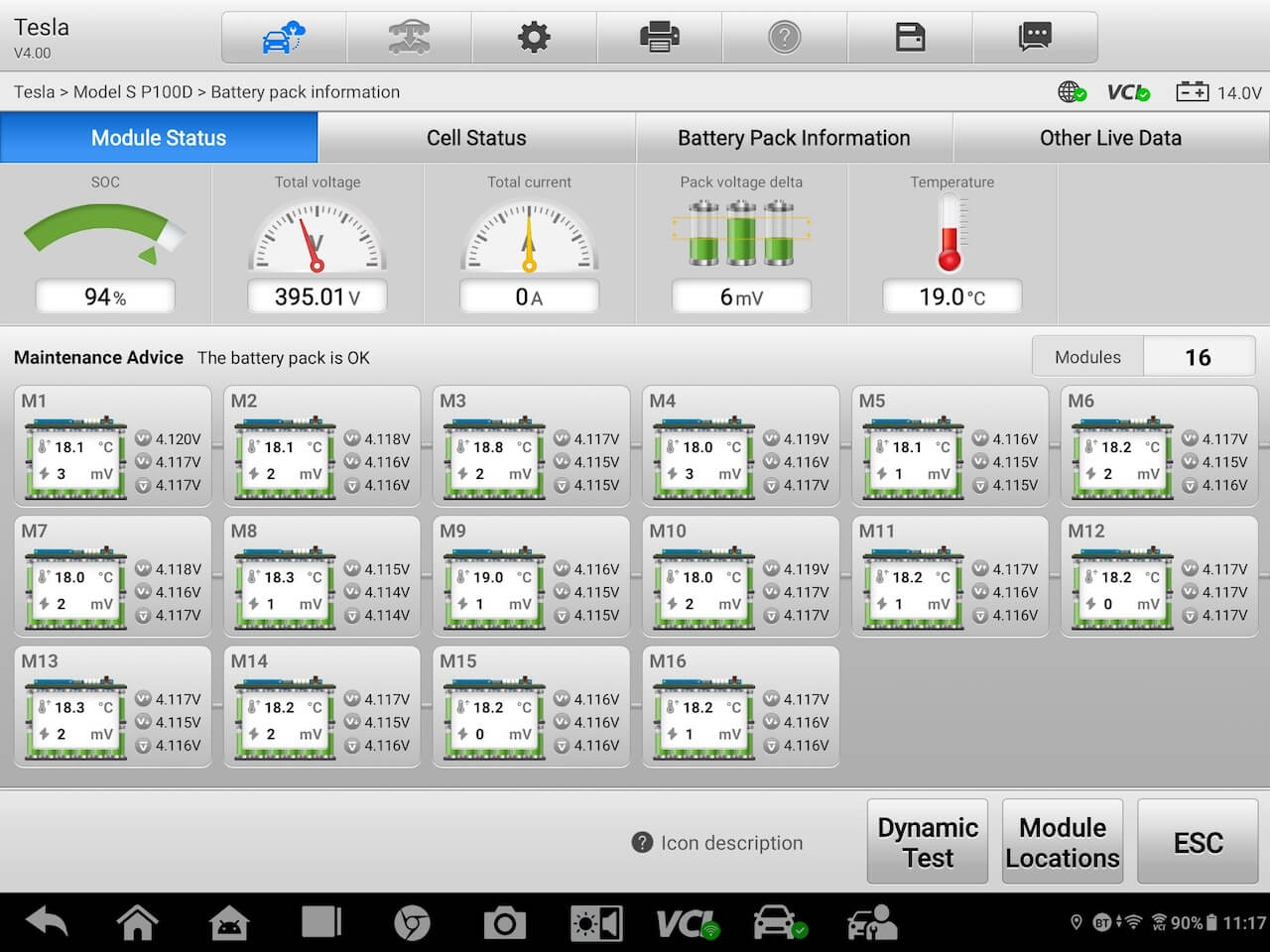Image resolution: width=1270 pixels, height=952 pixels.
Task: Open the MaxiSys home android icon
Action: pyautogui.click(x=229, y=922)
